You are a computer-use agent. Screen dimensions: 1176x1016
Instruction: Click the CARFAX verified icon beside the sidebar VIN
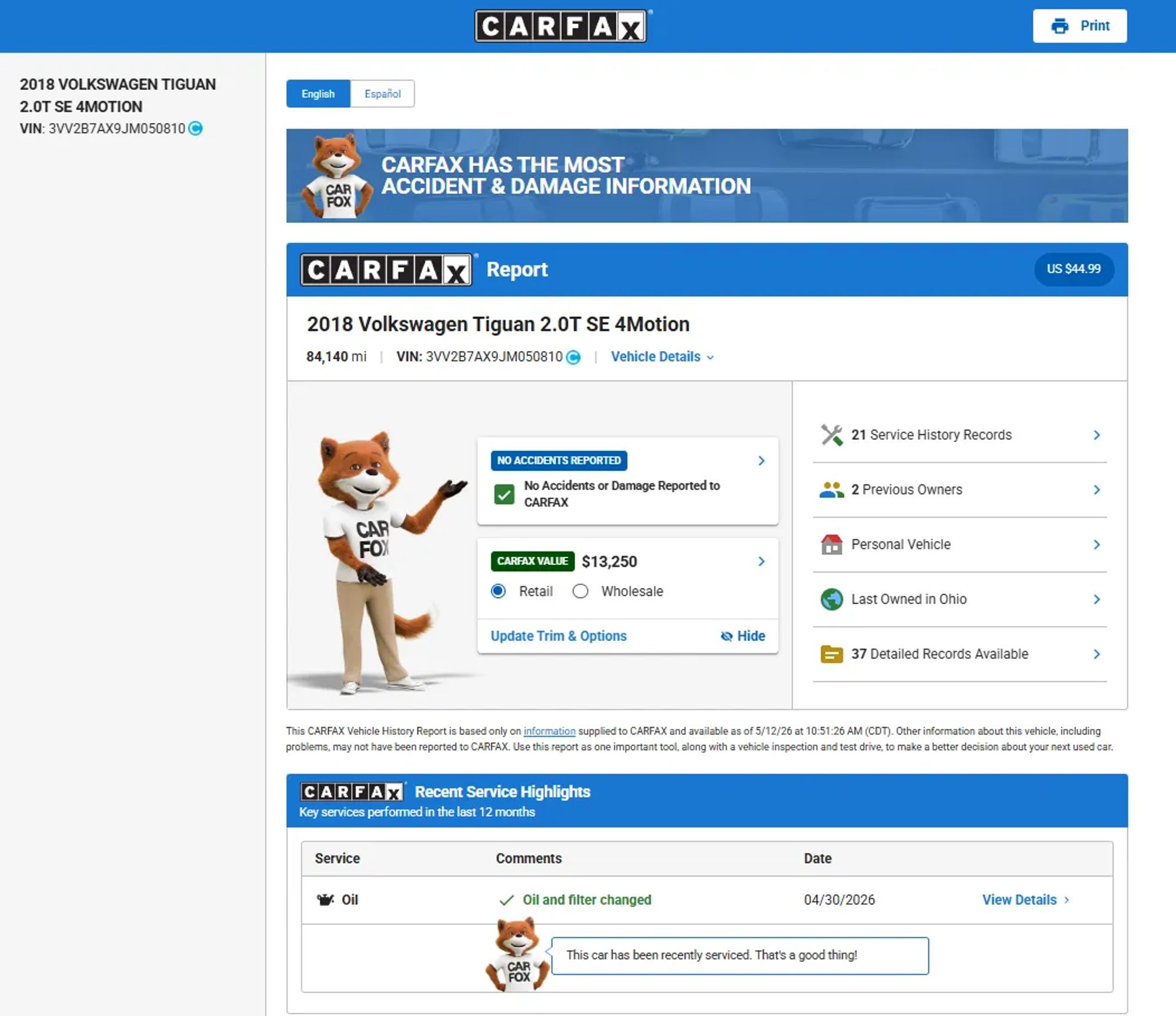click(195, 128)
